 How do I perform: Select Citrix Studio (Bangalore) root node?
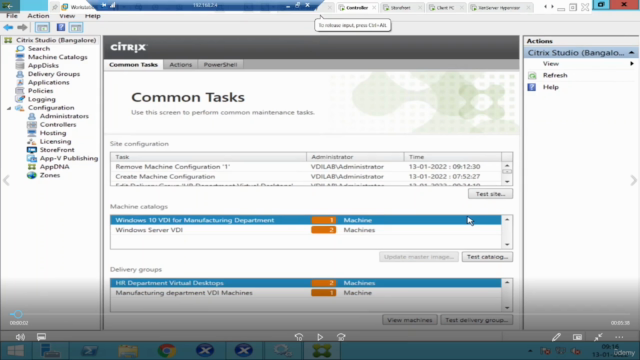56,40
